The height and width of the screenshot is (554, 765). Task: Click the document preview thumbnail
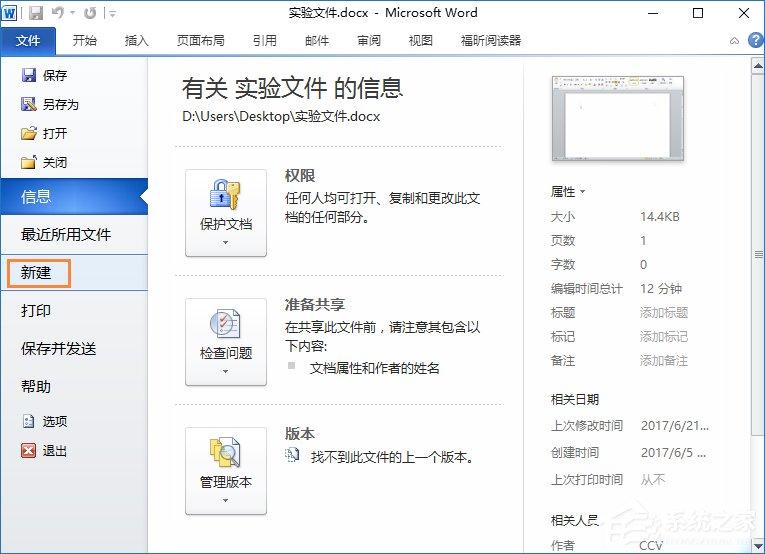click(x=618, y=119)
